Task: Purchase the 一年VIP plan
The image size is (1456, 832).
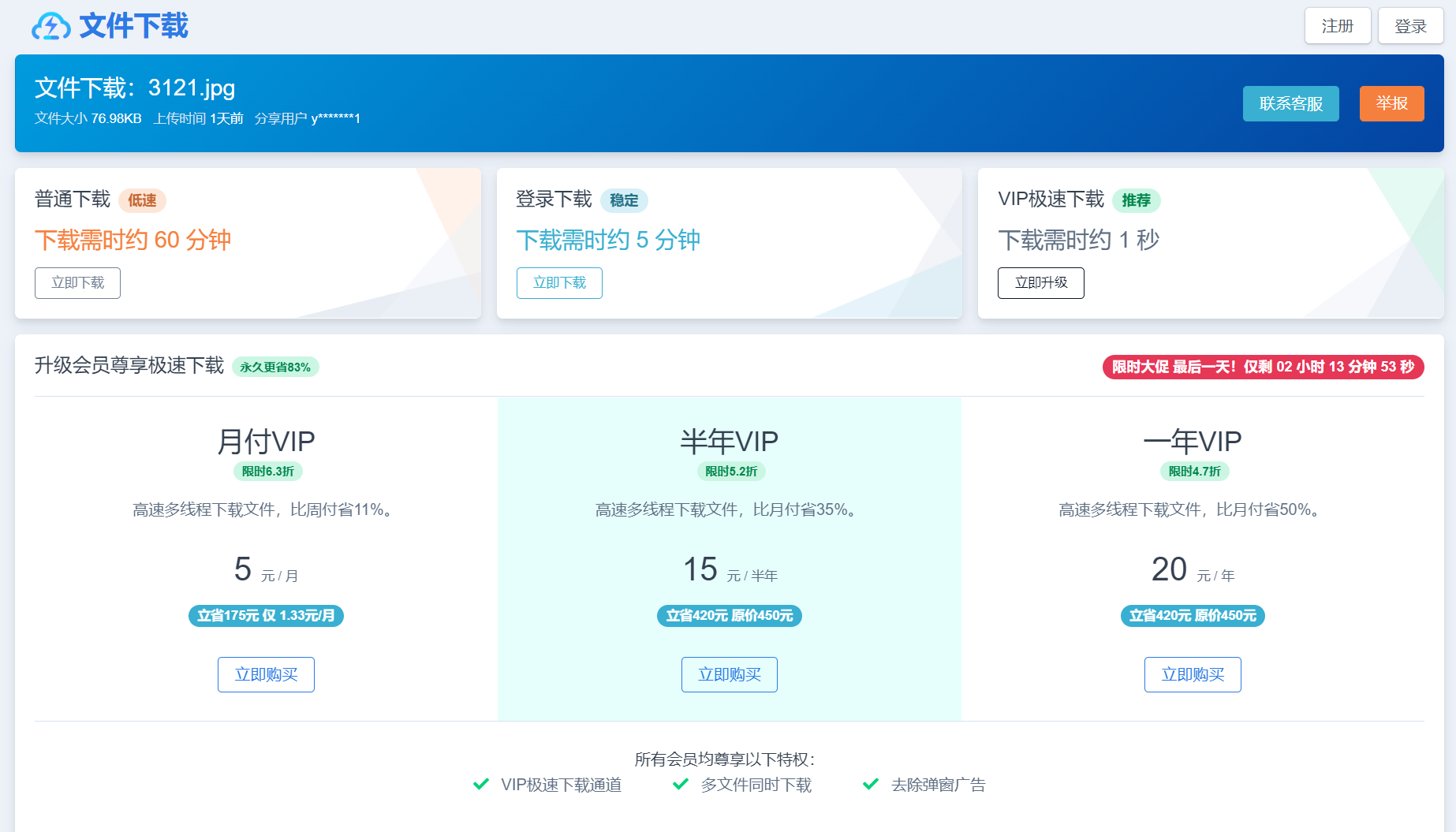Action: pyautogui.click(x=1193, y=674)
